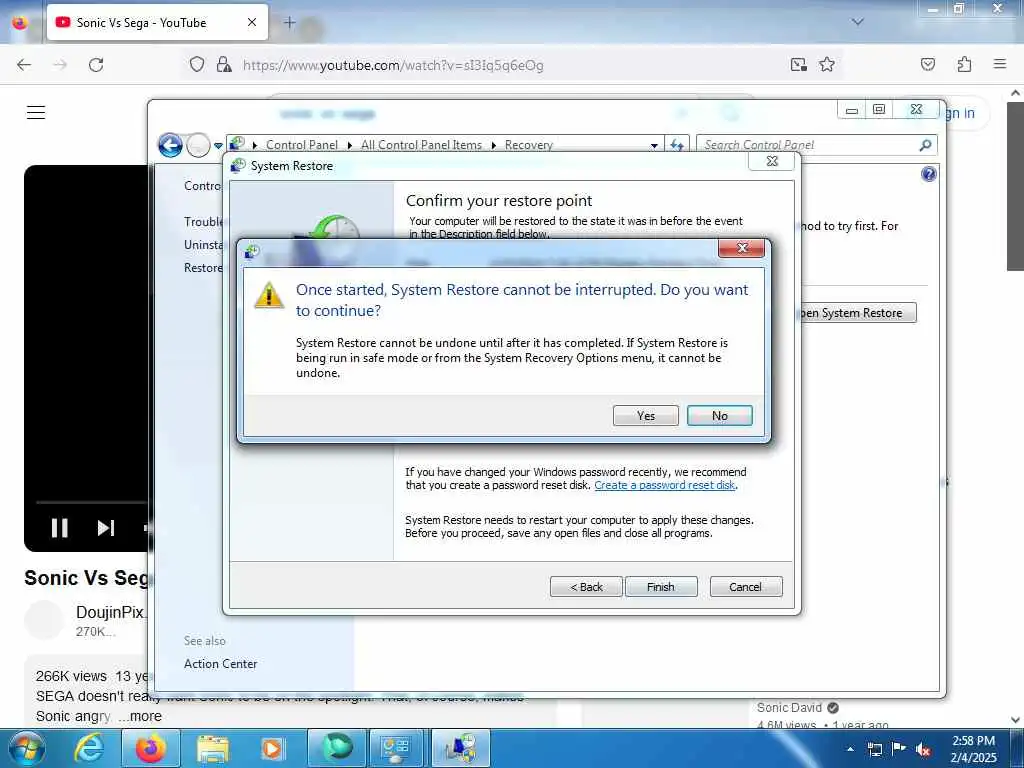Screen dimensions: 1024x768
Task: Click the Back button in System Restore
Action: 586,586
